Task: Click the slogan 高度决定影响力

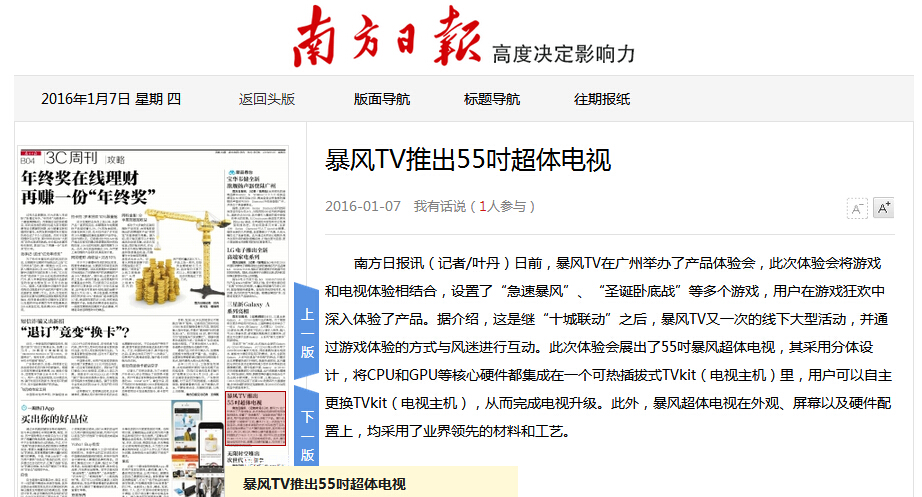Action: (x=564, y=54)
